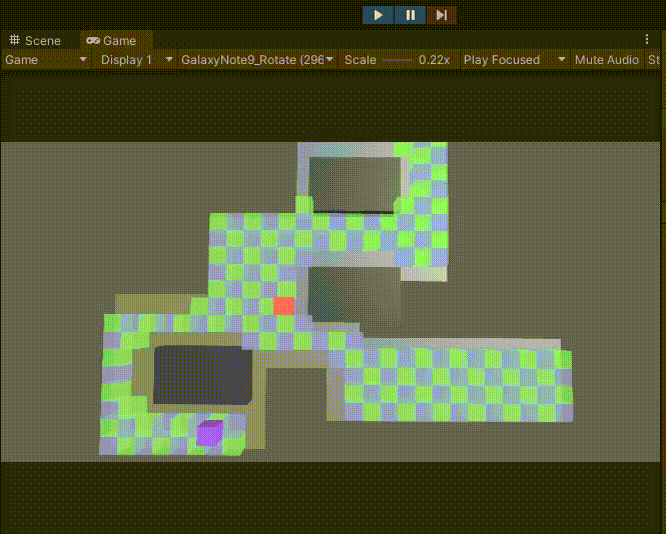The height and width of the screenshot is (534, 666).
Task: Switch to the Scene tab
Action: coord(35,40)
